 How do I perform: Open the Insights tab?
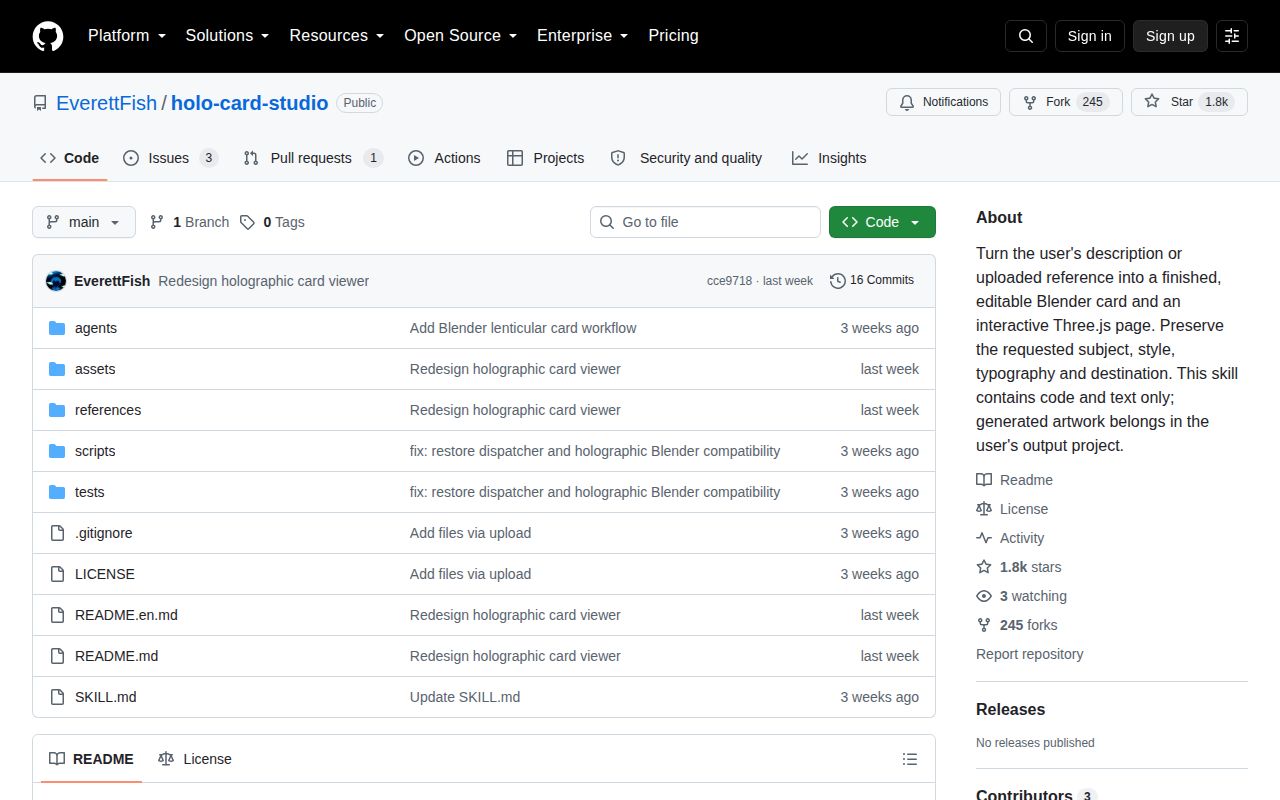[x=829, y=158]
